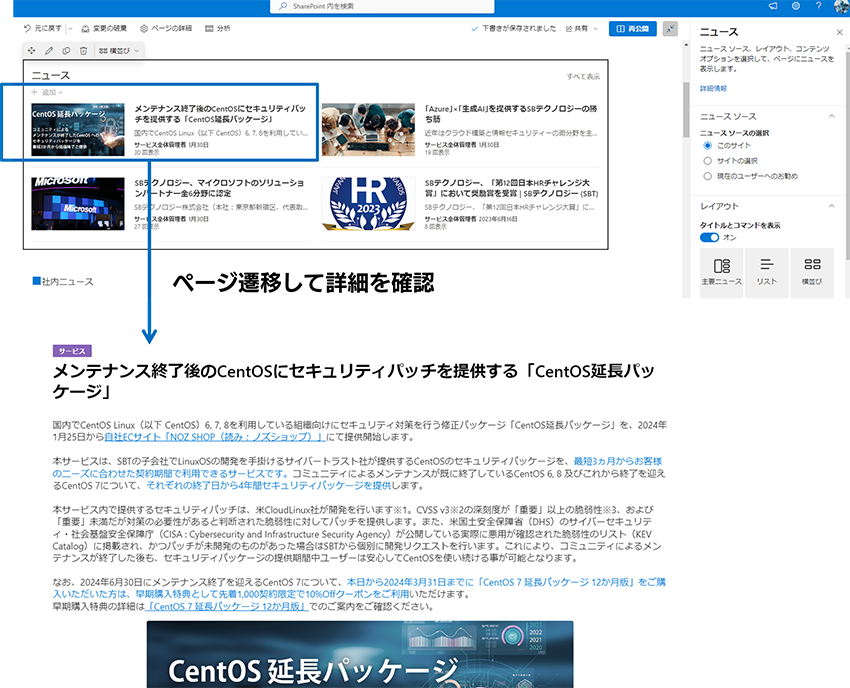The width and height of the screenshot is (850, 688).
Task: Click the megaphone feedback icon in header
Action: [x=773, y=6]
